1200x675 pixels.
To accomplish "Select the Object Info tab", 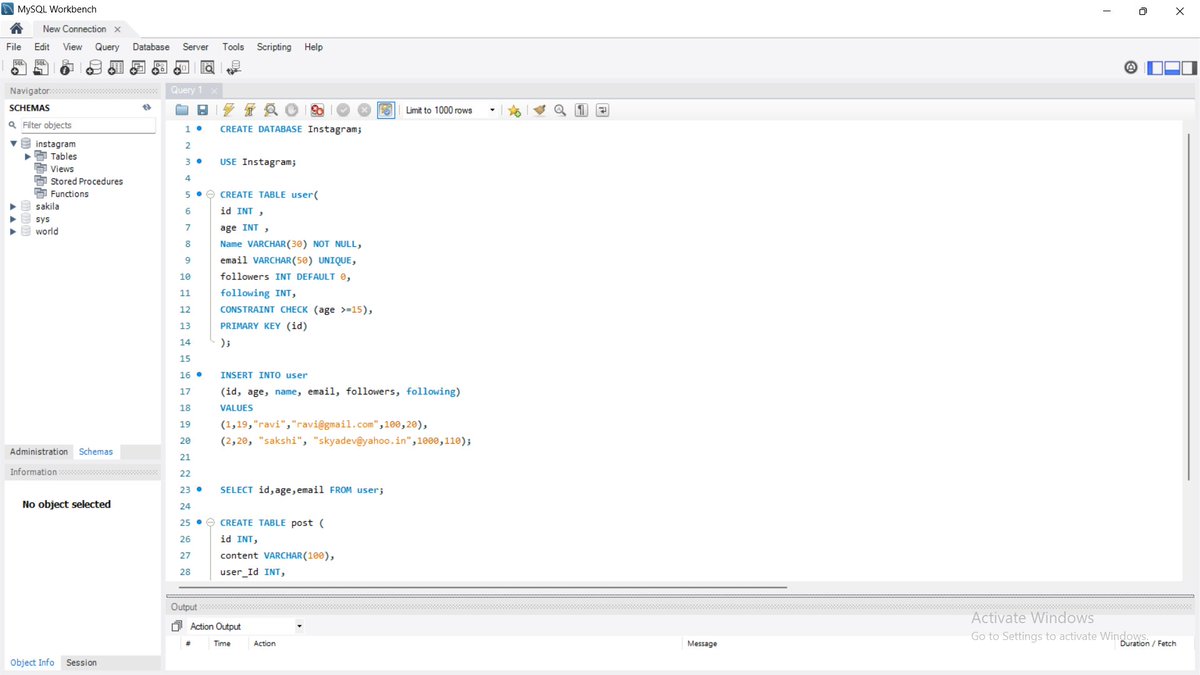I will pos(32,663).
